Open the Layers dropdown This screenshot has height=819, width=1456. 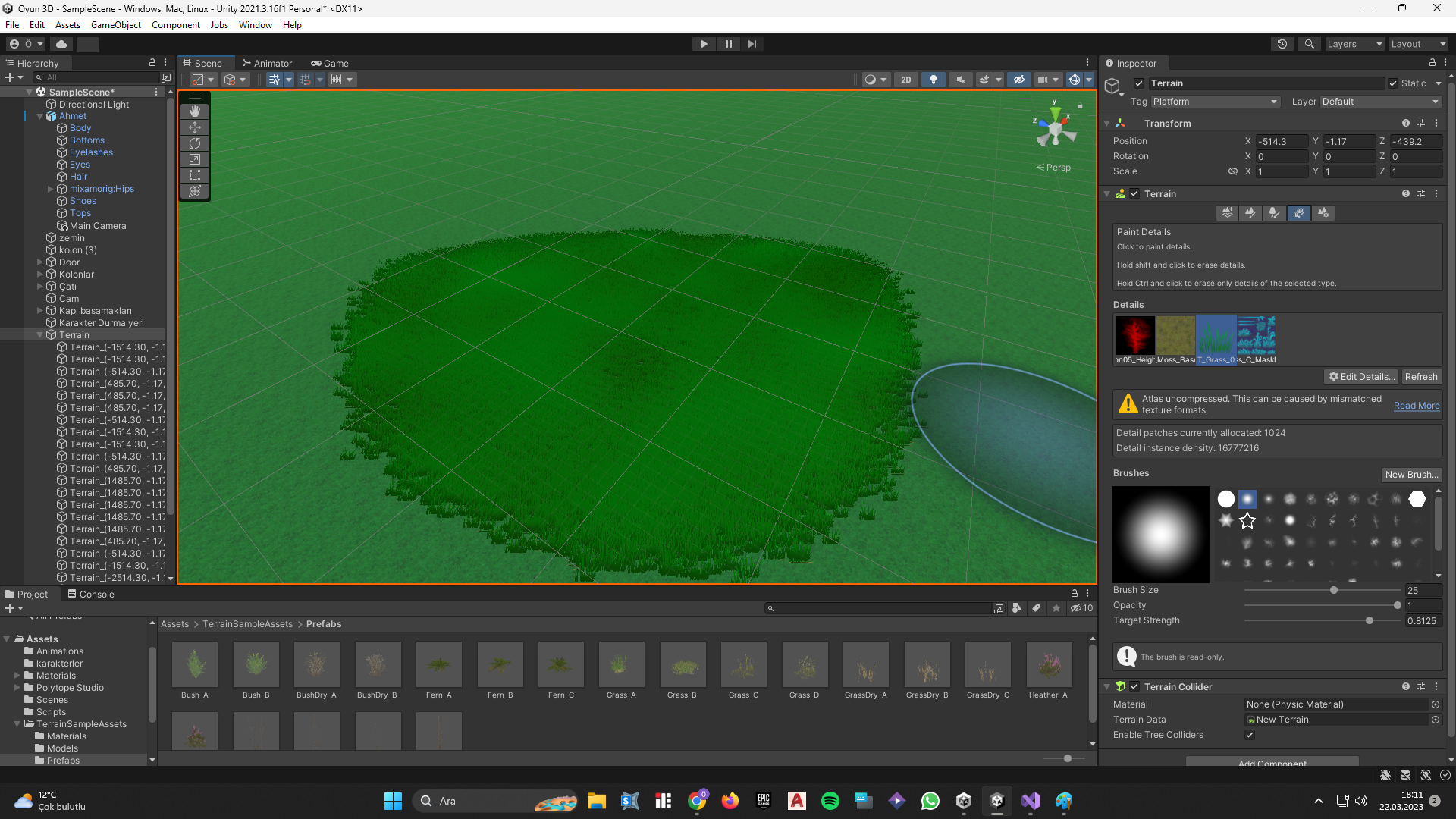coord(1354,44)
